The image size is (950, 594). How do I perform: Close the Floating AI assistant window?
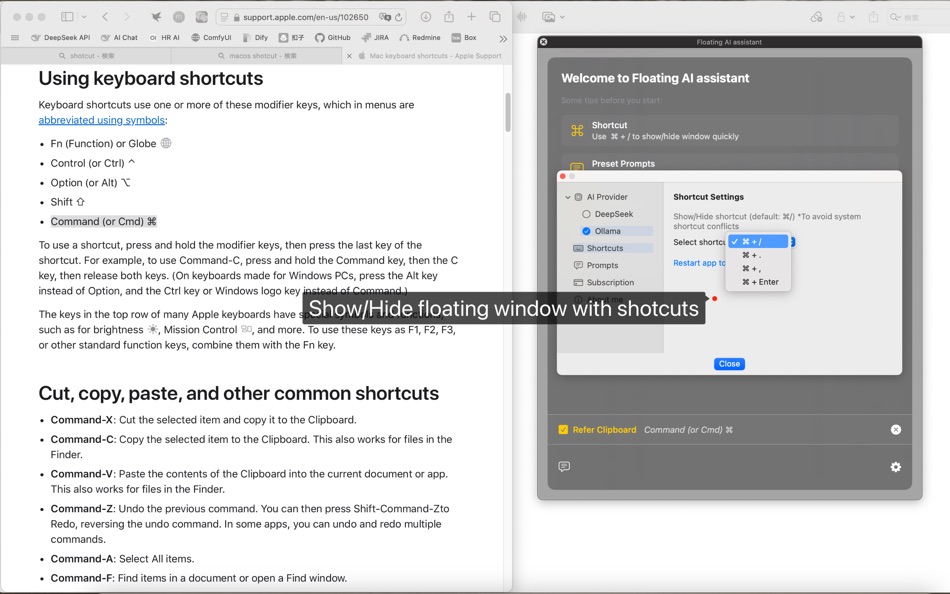pos(543,42)
